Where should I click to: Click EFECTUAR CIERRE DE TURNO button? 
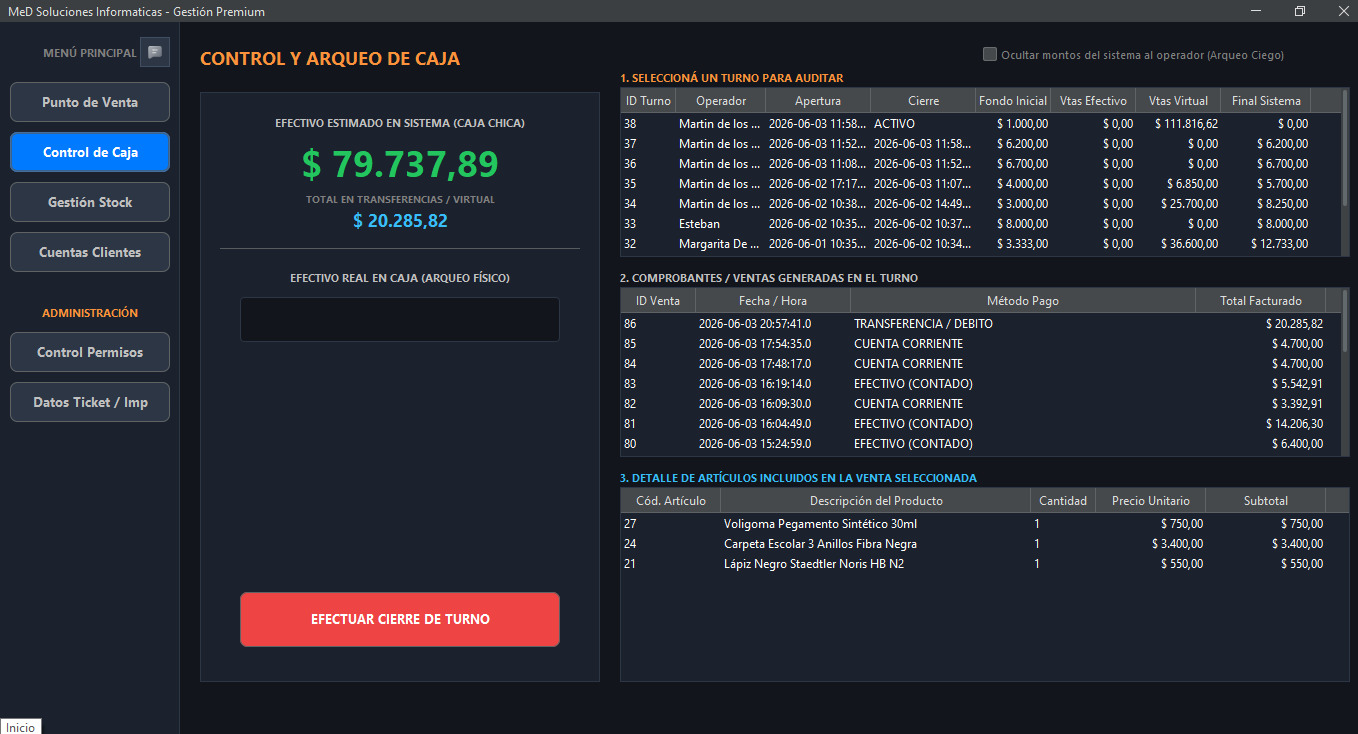tap(400, 619)
